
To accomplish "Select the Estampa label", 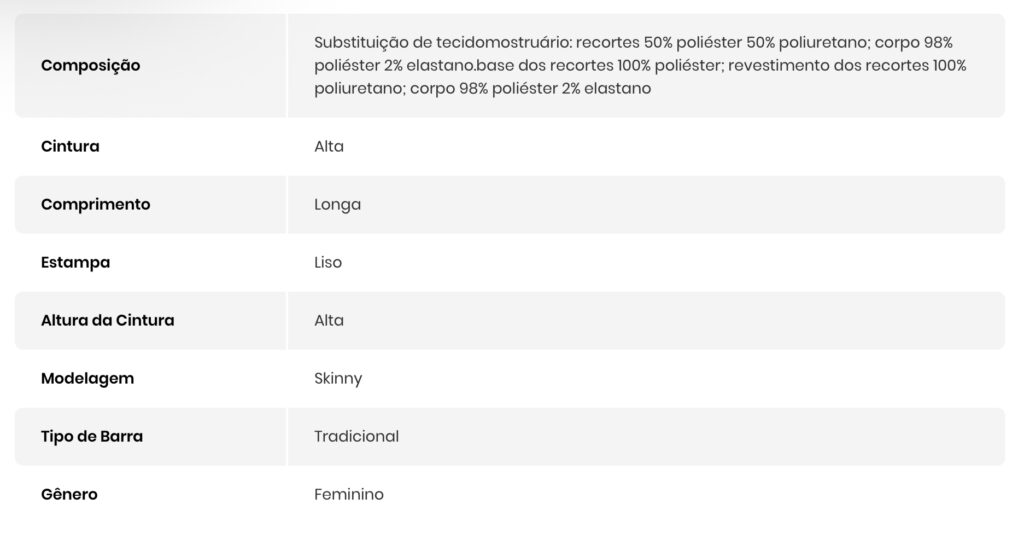I will pyautogui.click(x=75, y=262).
